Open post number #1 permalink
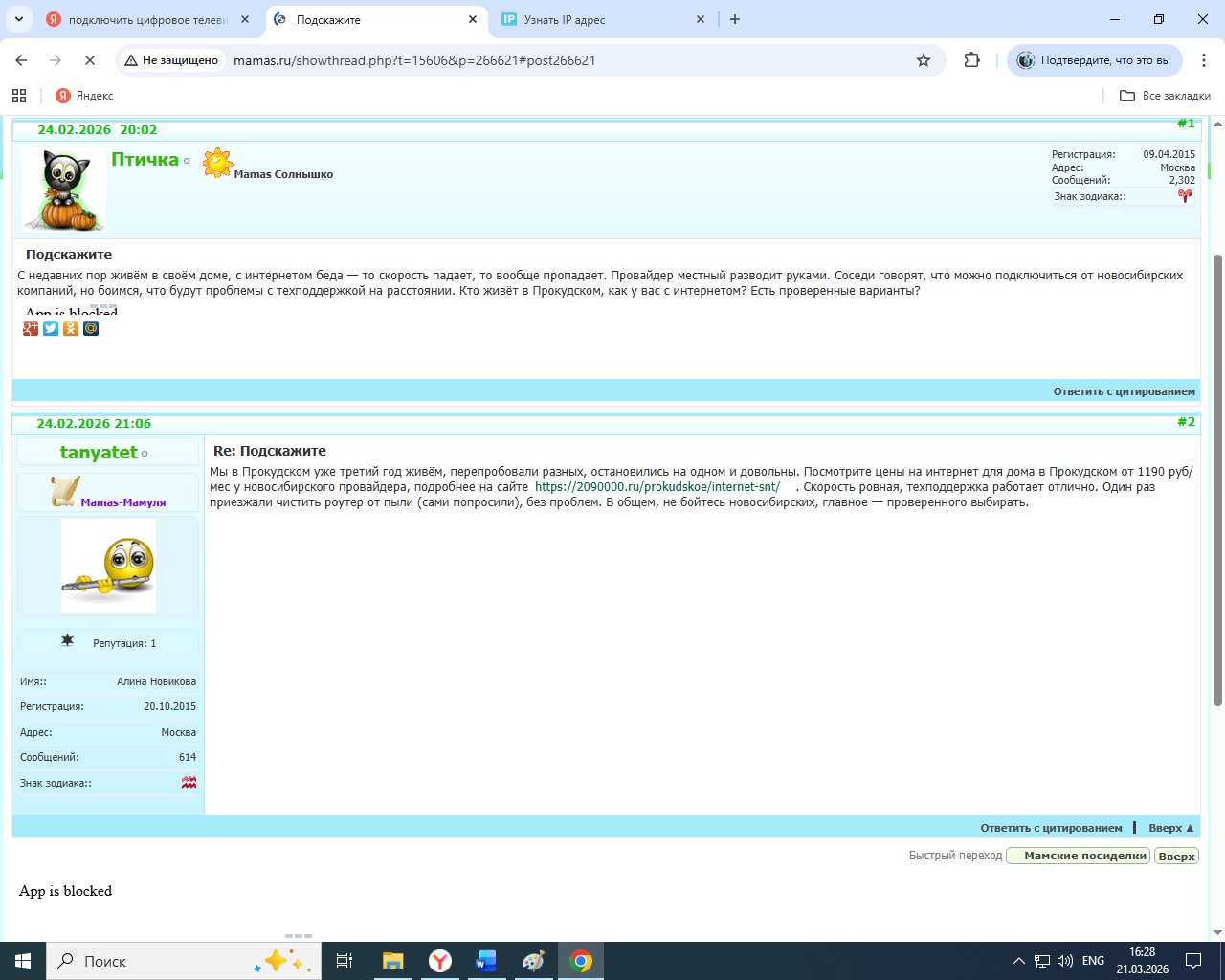Screen dimensions: 1225x980 click(1187, 123)
